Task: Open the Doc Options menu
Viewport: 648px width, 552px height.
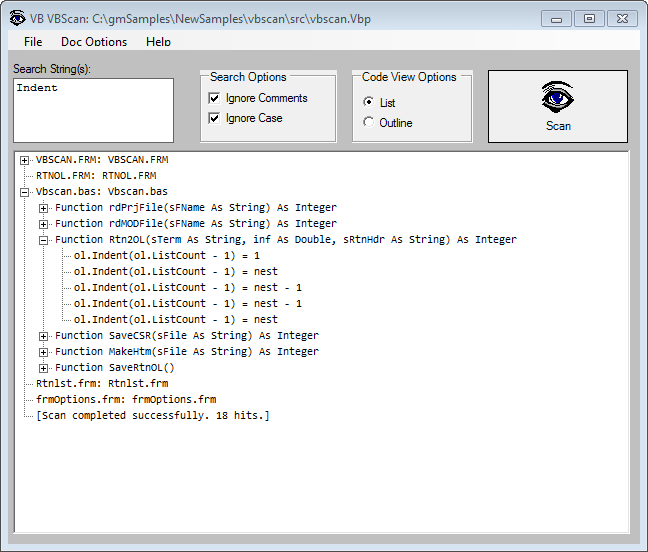Action: (x=94, y=42)
